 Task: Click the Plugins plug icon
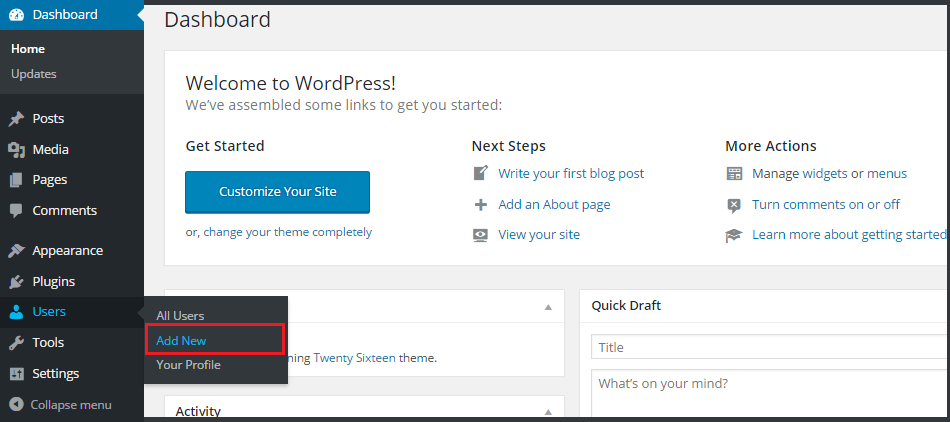16,282
